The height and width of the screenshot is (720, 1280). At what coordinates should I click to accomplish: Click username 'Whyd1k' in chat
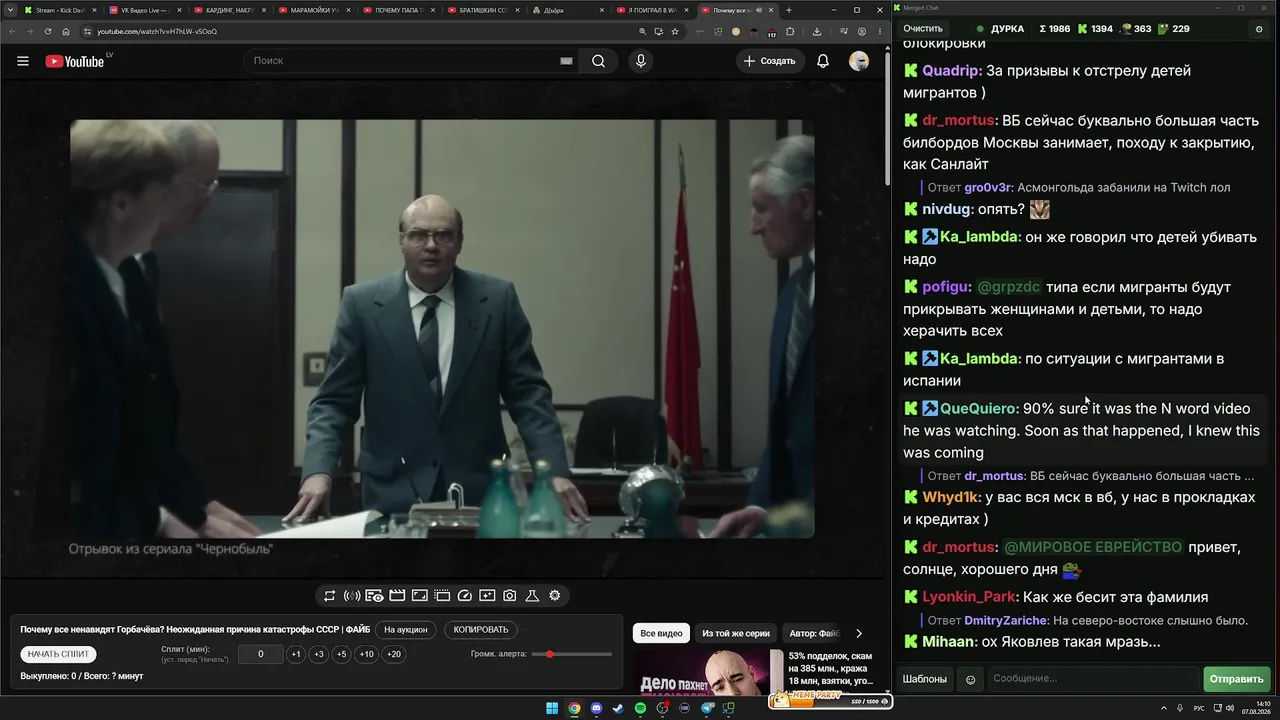pos(951,498)
